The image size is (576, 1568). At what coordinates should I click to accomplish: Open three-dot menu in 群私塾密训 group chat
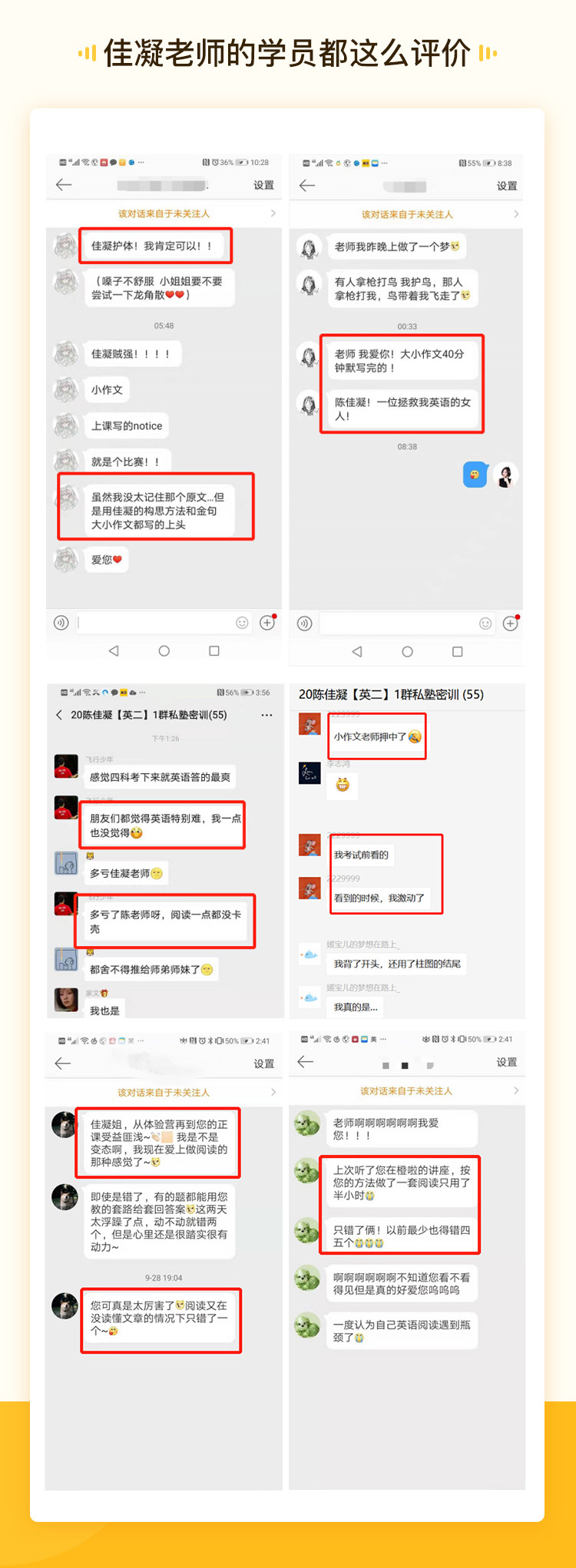point(266,715)
